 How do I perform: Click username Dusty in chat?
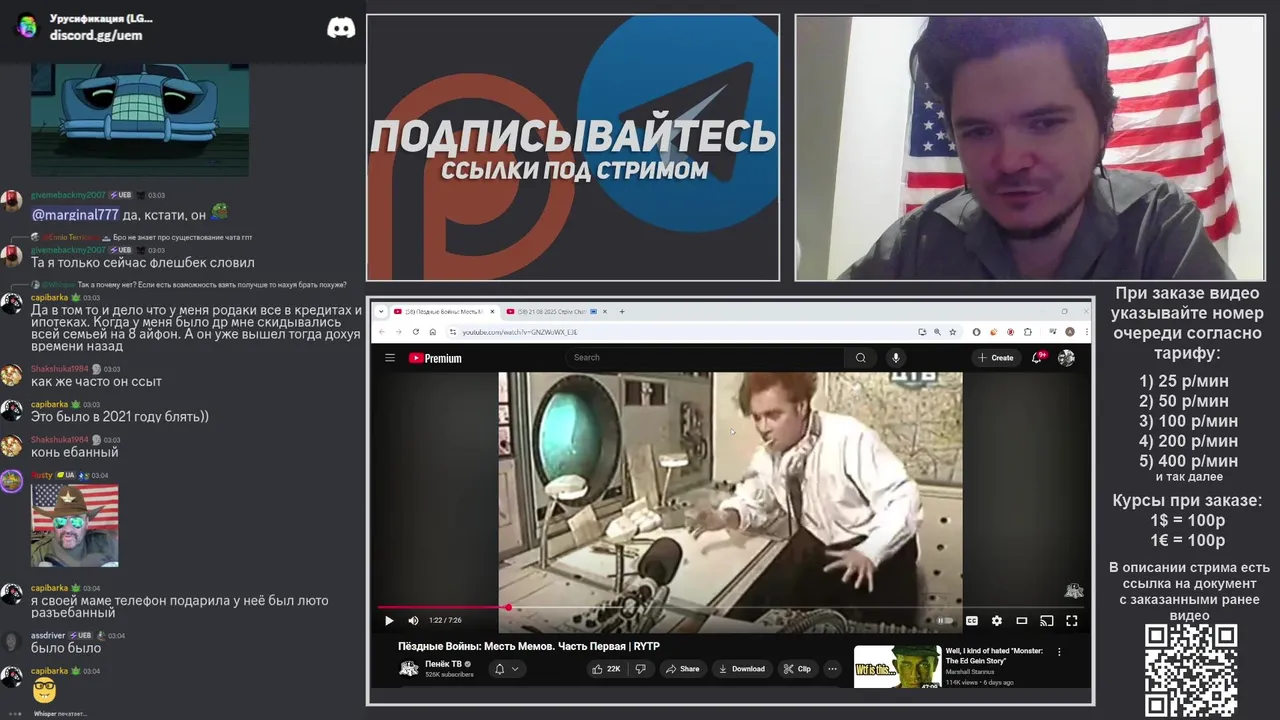(x=42, y=475)
